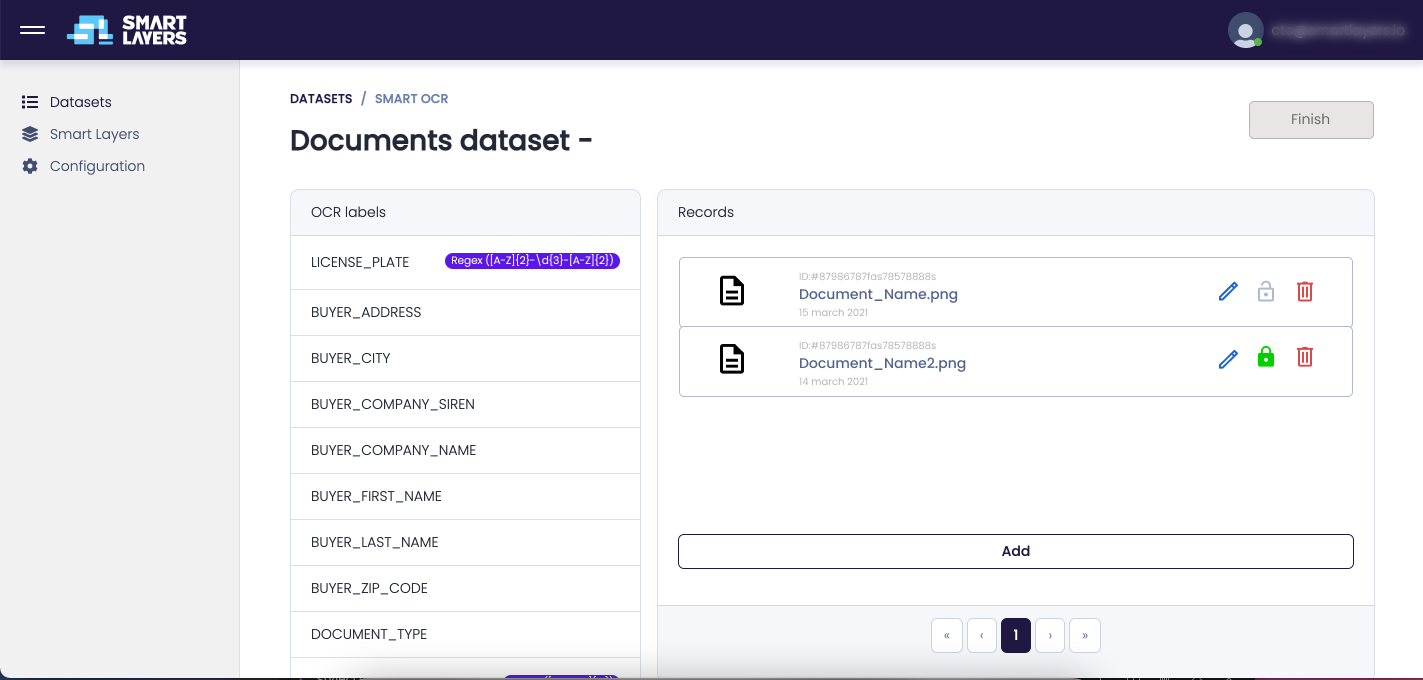Screen dimensions: 1423x680
Task: Go to the Datasets sidebar item
Action: click(x=80, y=102)
